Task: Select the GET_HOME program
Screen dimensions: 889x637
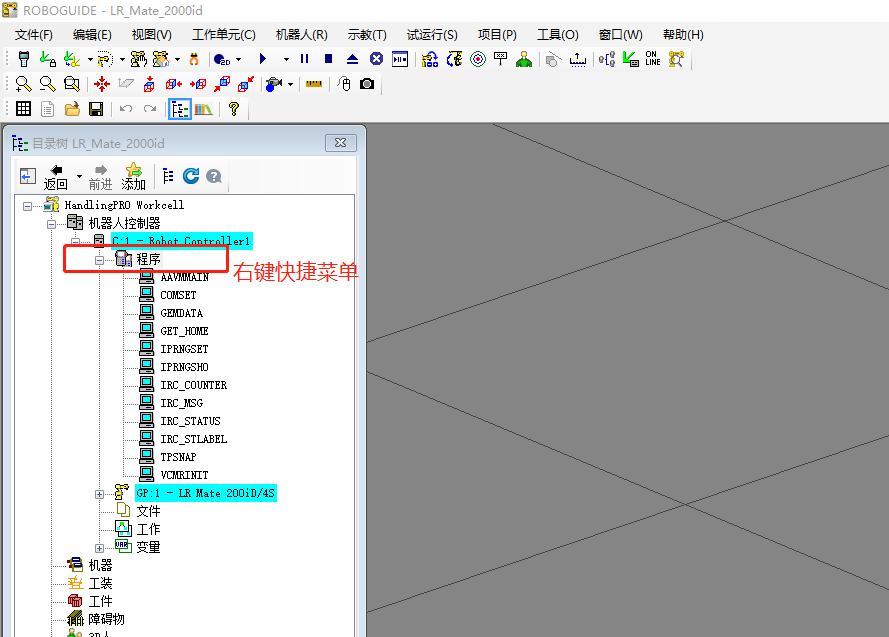Action: [184, 331]
